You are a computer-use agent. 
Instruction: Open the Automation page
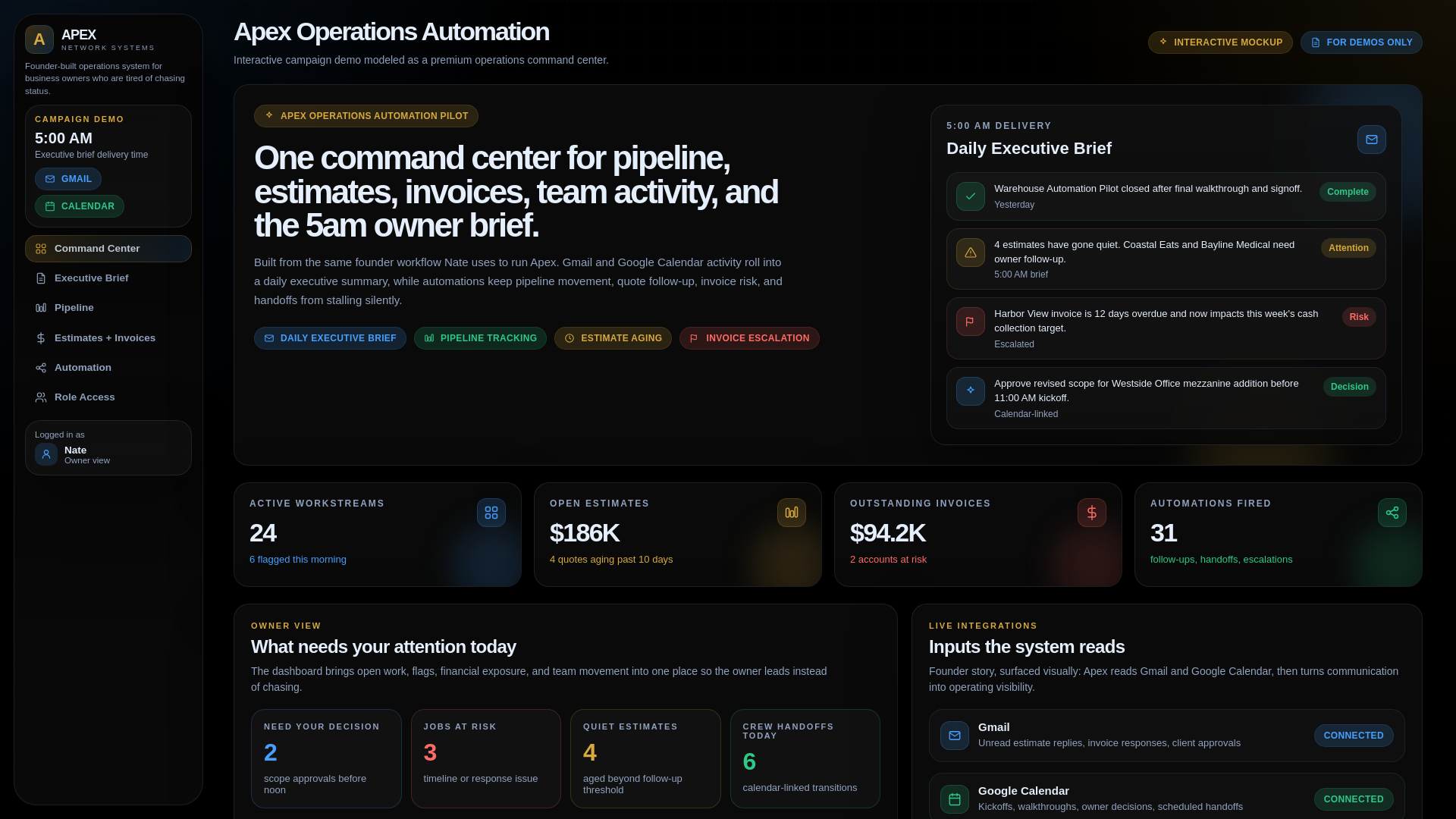[108, 368]
